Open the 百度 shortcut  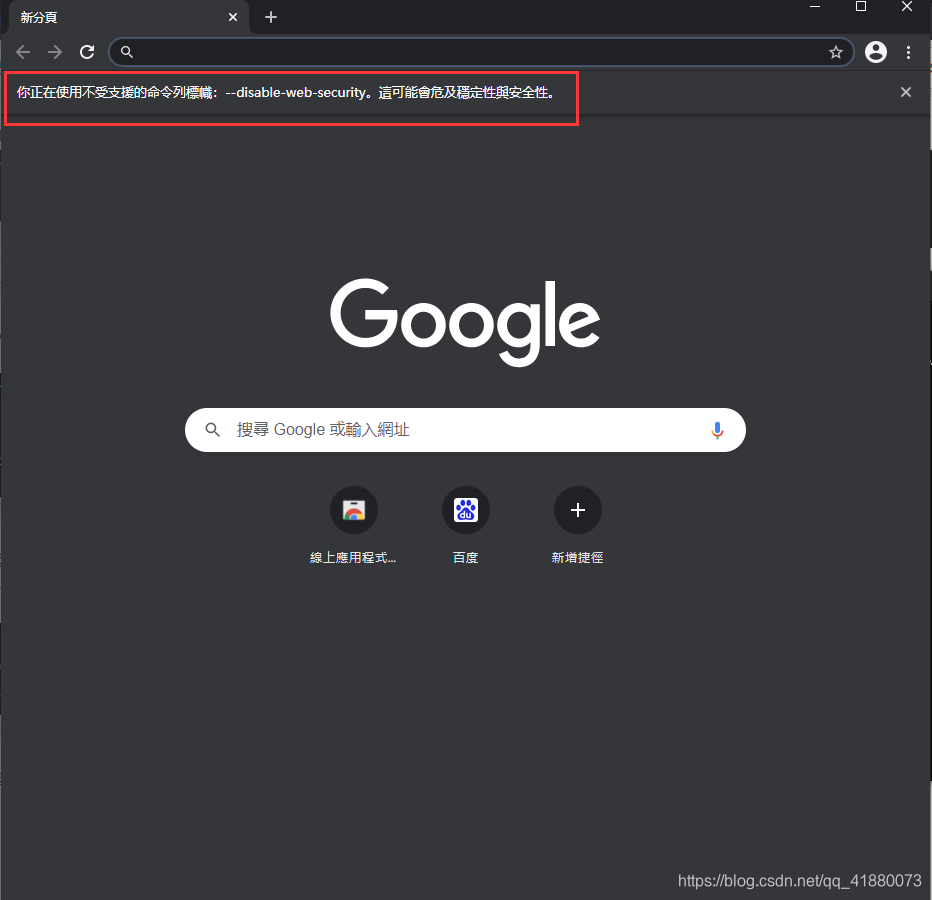pos(465,524)
